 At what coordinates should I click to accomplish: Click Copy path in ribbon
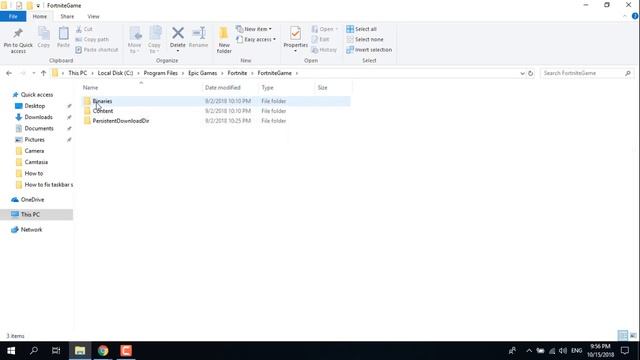pyautogui.click(x=92, y=40)
